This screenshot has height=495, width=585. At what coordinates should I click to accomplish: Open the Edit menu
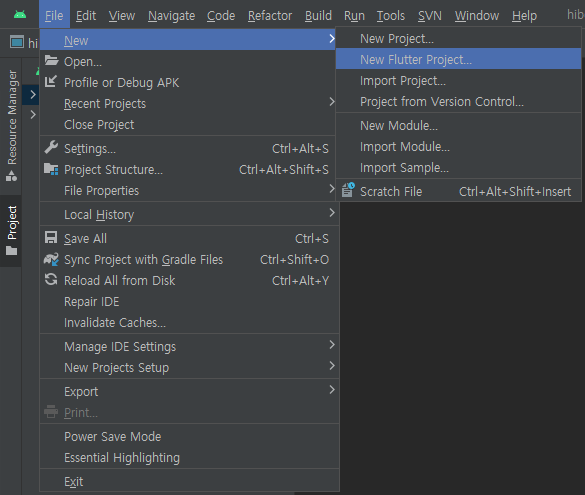[86, 16]
